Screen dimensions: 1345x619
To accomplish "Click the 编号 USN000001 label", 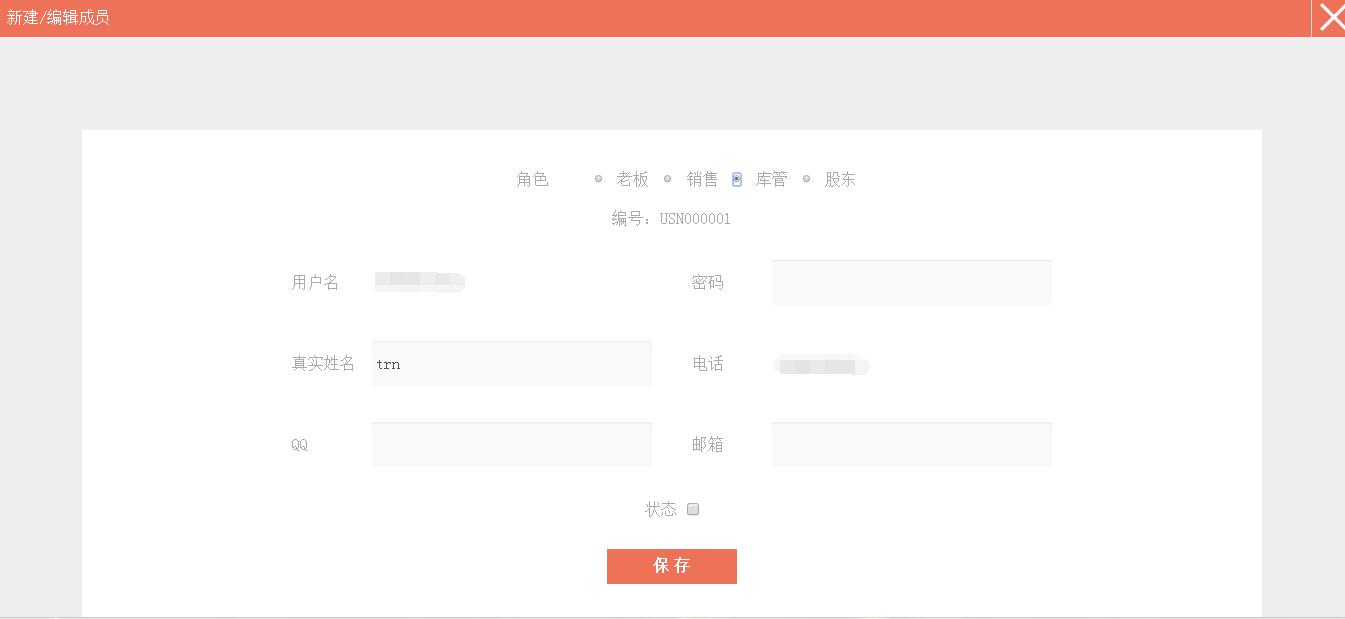I will coord(671,219).
